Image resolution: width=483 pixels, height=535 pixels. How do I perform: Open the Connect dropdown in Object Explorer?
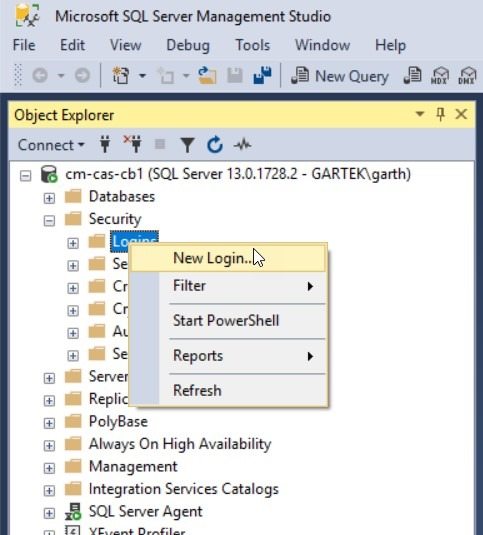point(51,145)
